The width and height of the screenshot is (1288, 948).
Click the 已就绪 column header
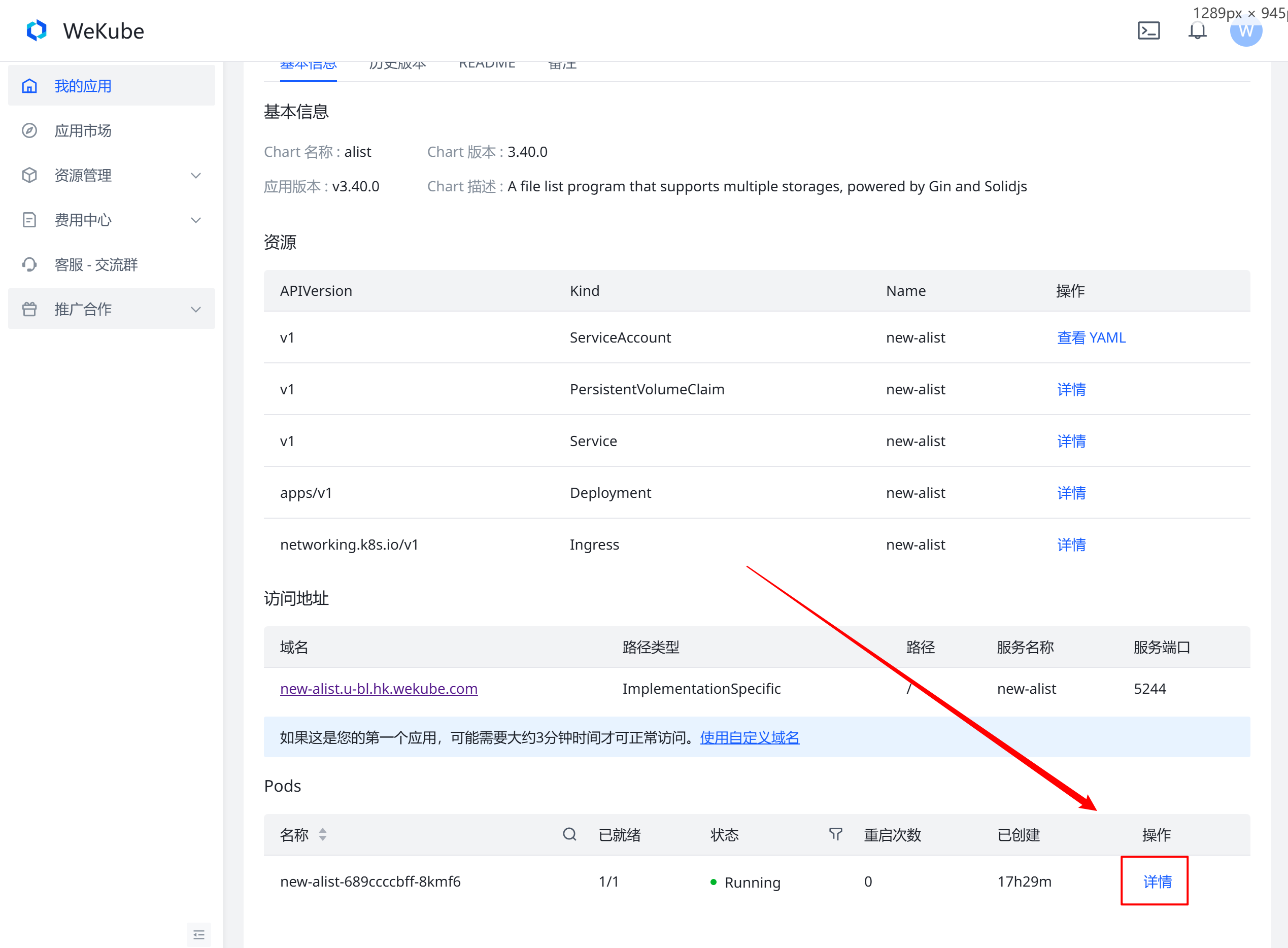tap(620, 835)
